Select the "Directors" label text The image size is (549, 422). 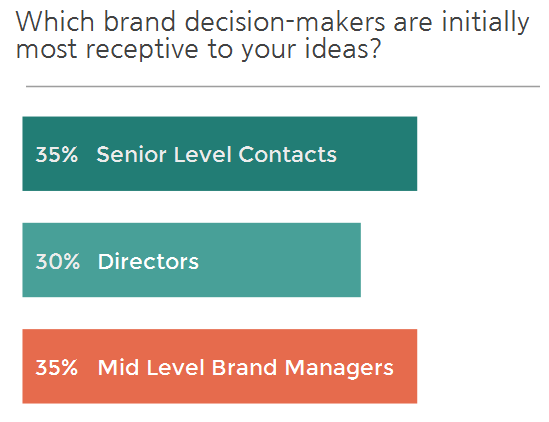pyautogui.click(x=148, y=261)
